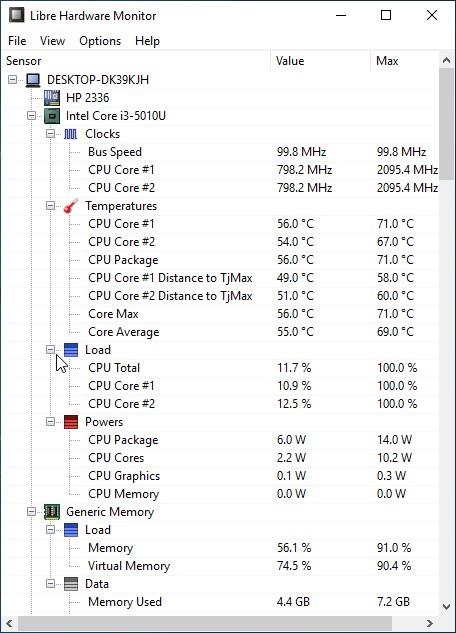Click the Clocks waveform icon
456x633 pixels.
click(x=71, y=134)
